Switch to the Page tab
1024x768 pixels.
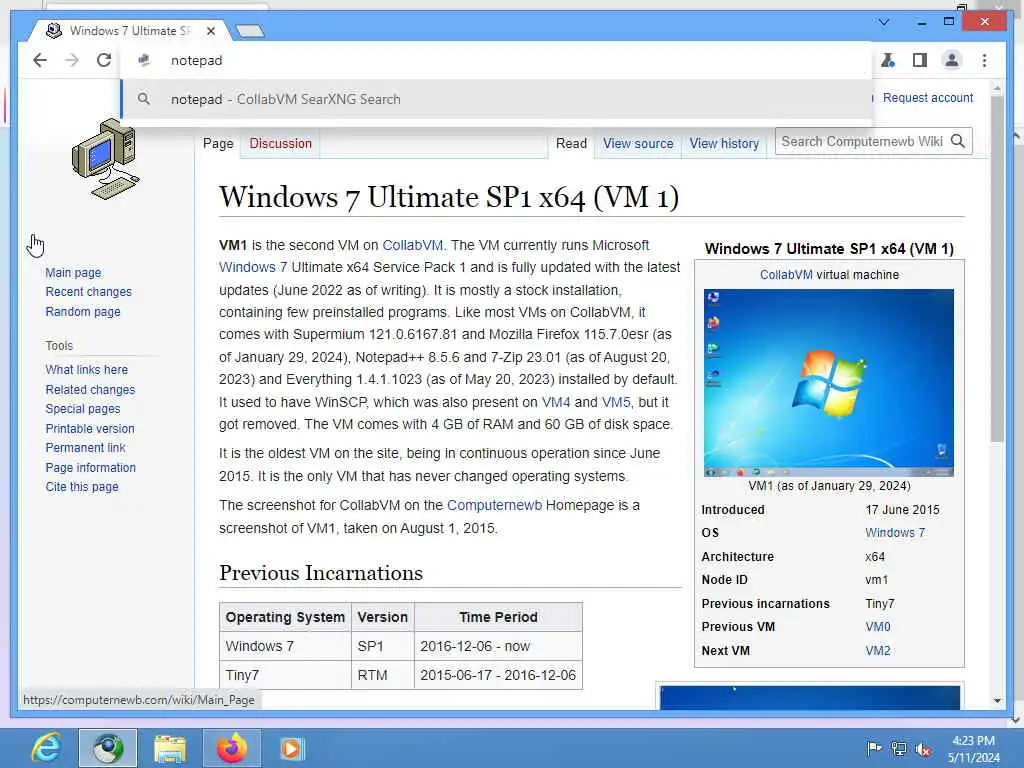tap(217, 143)
